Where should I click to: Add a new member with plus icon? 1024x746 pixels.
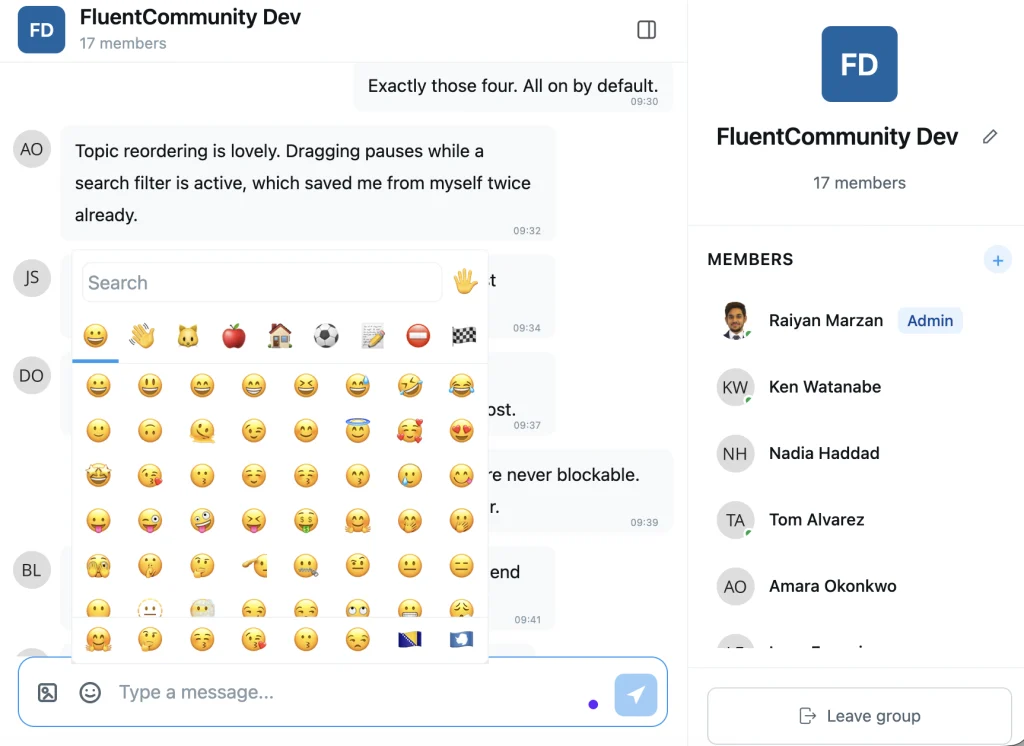pos(997,260)
